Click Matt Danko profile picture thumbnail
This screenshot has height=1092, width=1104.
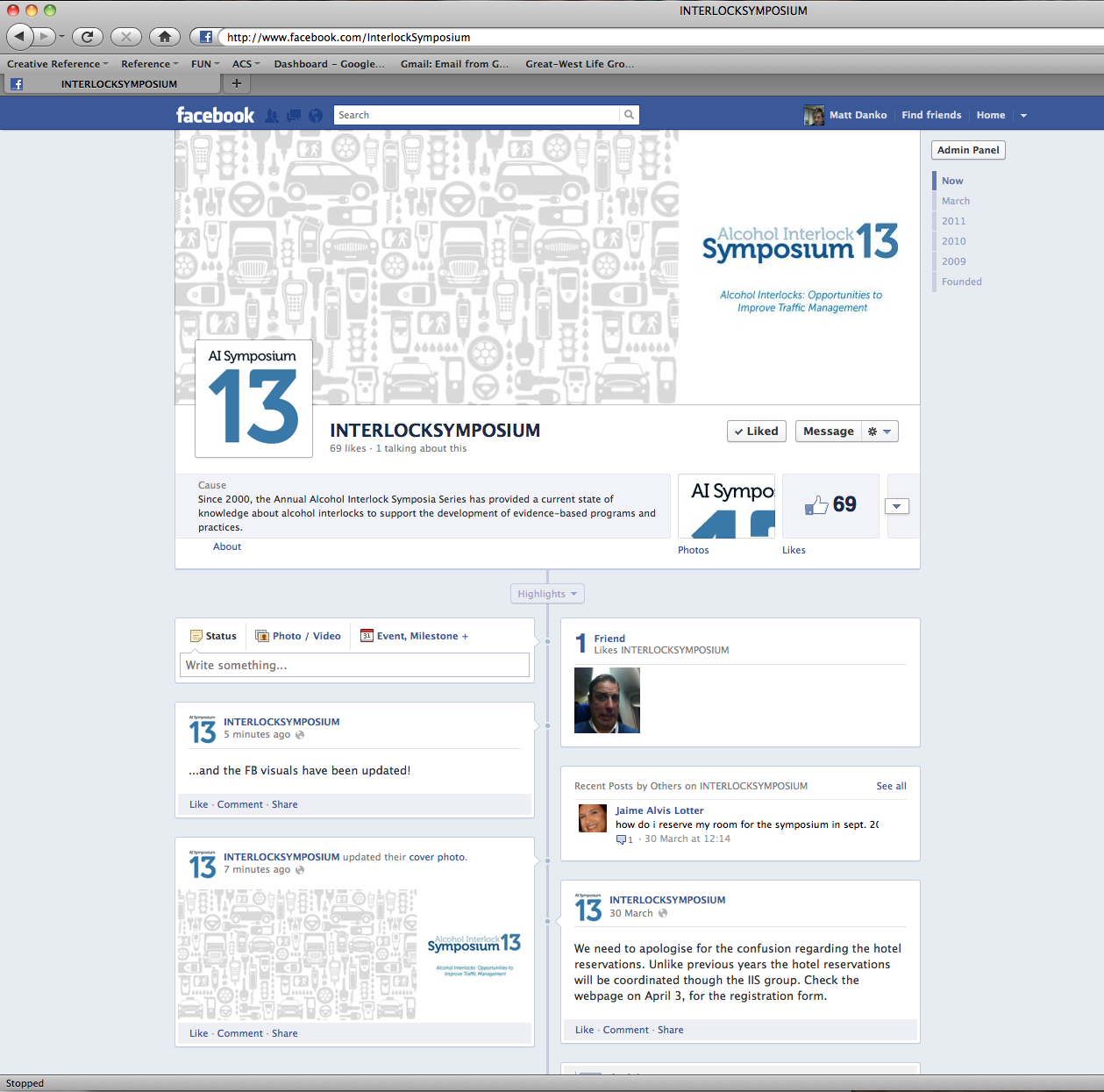pyautogui.click(x=814, y=115)
